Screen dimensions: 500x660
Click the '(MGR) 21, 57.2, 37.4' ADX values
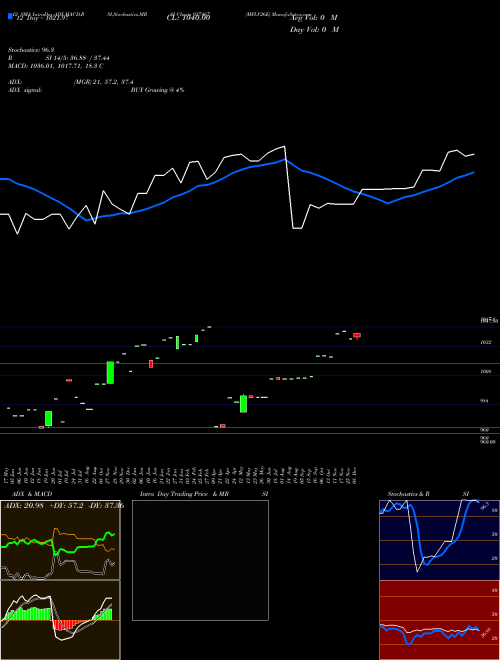(x=103, y=82)
